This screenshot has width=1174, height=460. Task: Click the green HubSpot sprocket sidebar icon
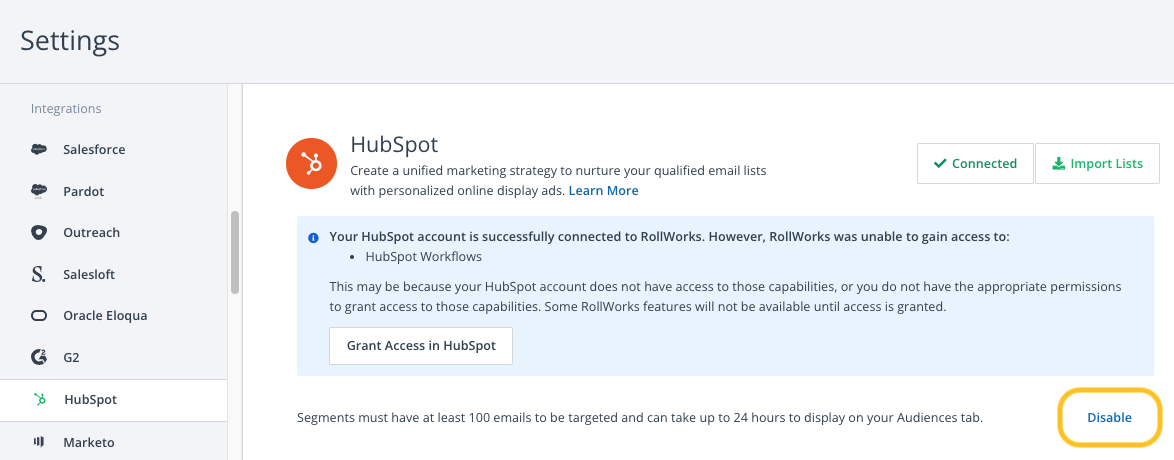click(40, 399)
